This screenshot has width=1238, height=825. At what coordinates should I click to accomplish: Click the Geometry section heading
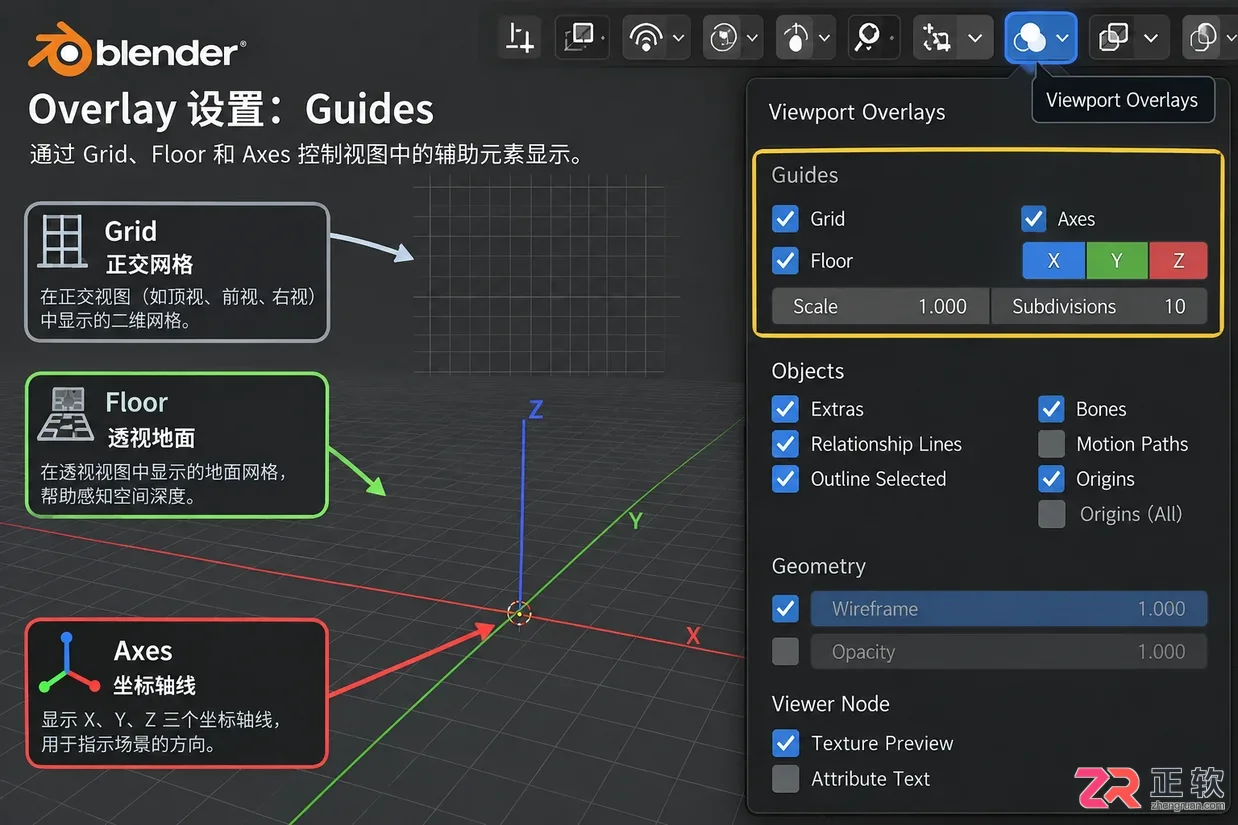point(819,566)
